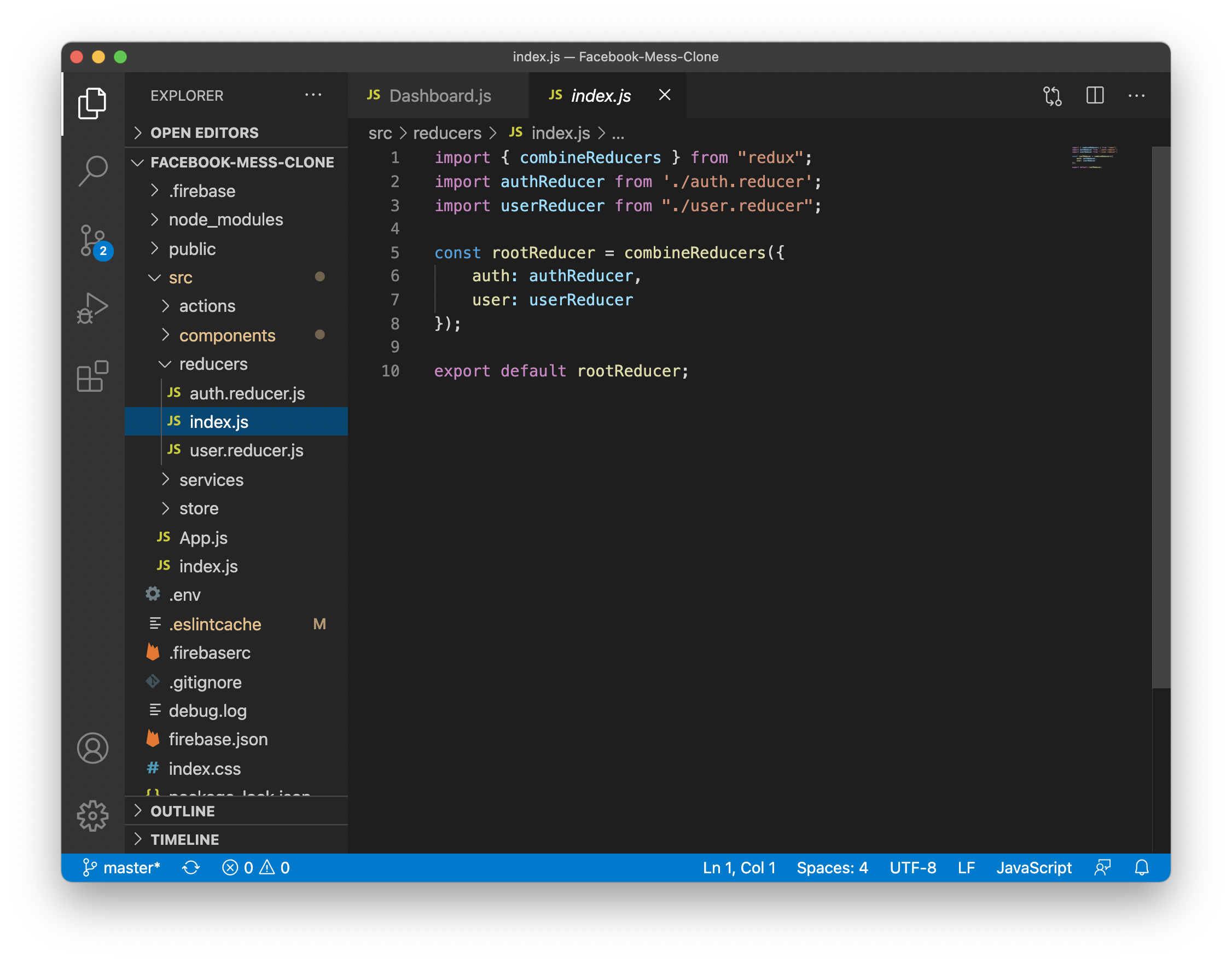1232x963 pixels.
Task: Open .firebaserc file in explorer
Action: (236, 653)
